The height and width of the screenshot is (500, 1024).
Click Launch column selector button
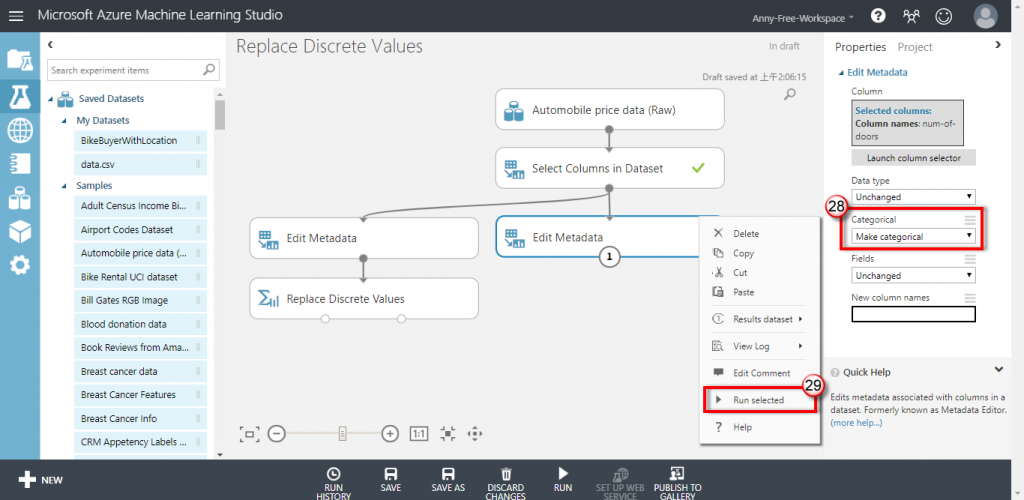(x=914, y=157)
